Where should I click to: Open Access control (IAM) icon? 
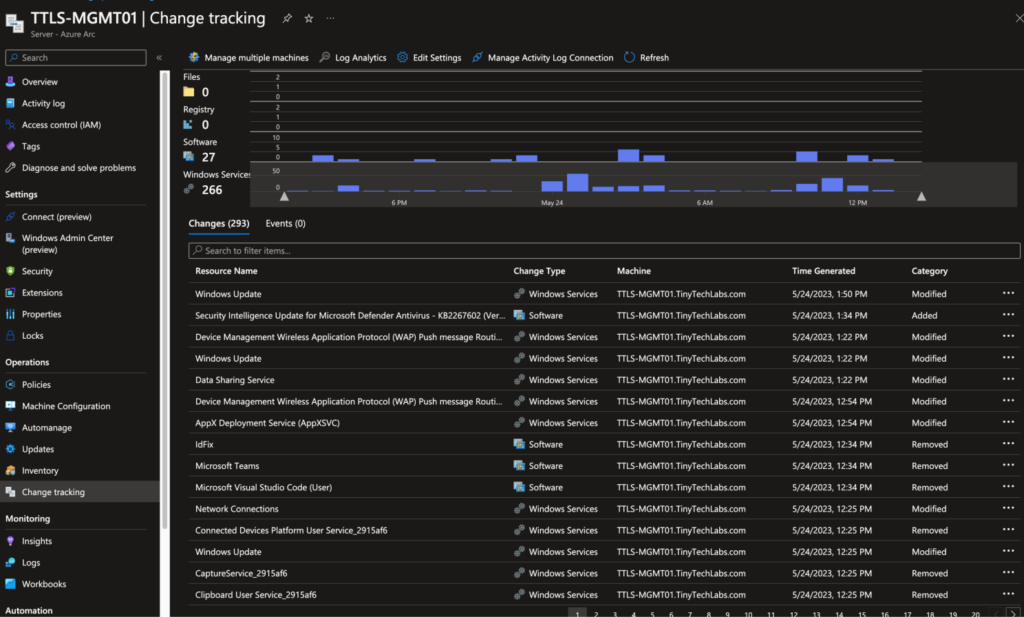pos(10,125)
